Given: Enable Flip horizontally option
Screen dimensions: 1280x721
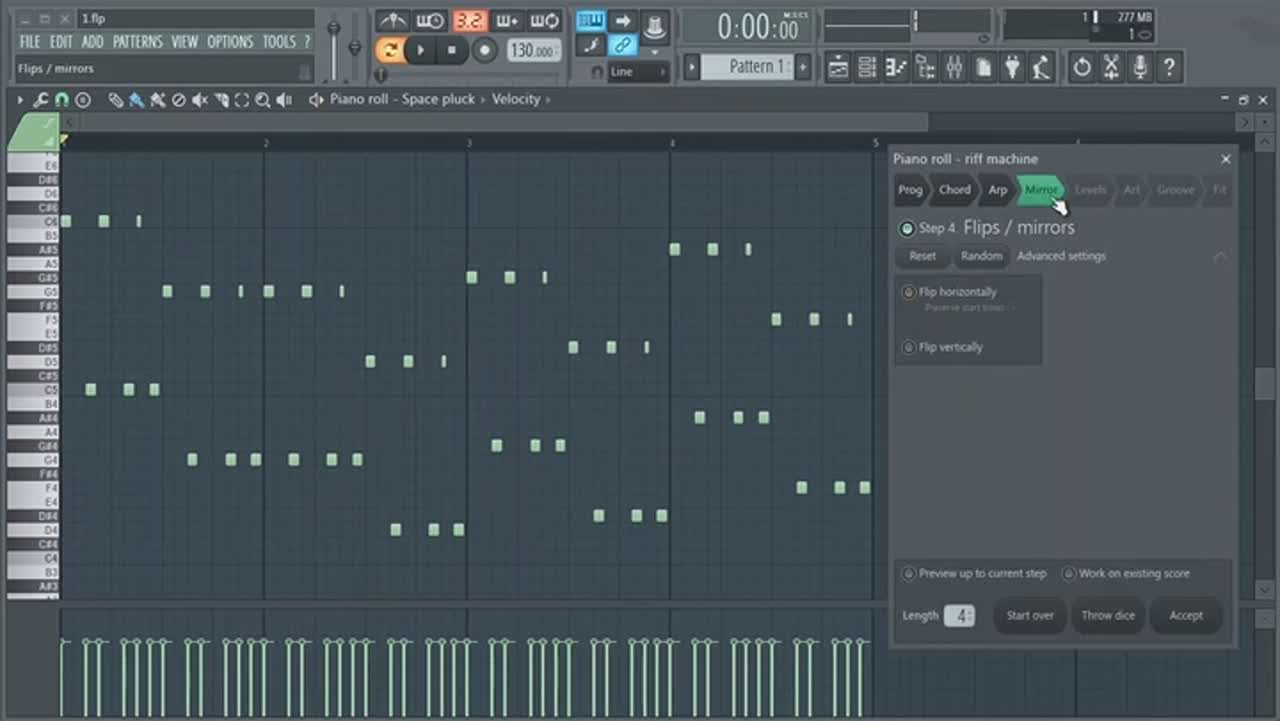Looking at the screenshot, I should 908,292.
